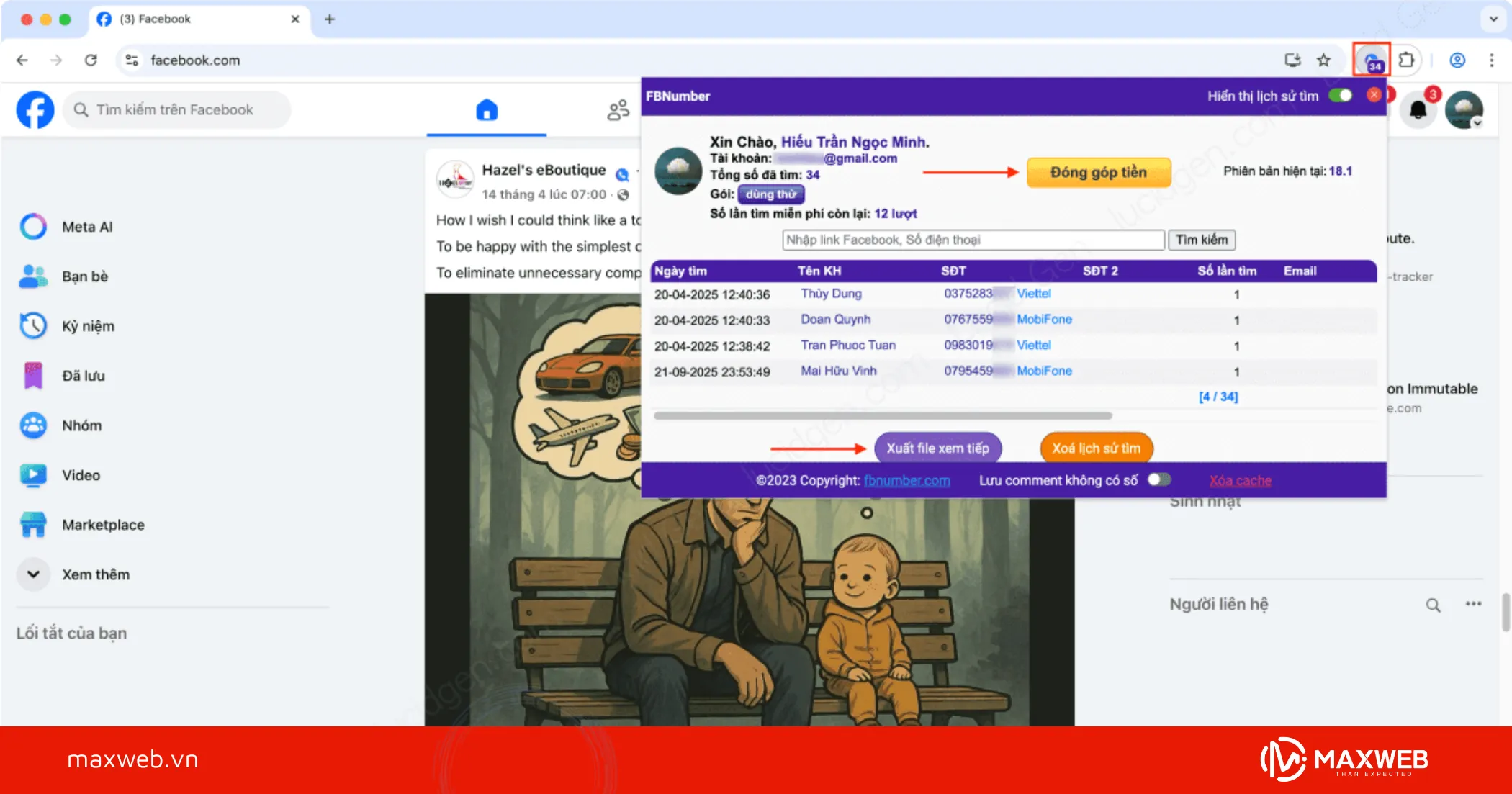Viewport: 1512px width, 794px height.
Task: Enable Lưu comment không có số
Action: (1158, 479)
